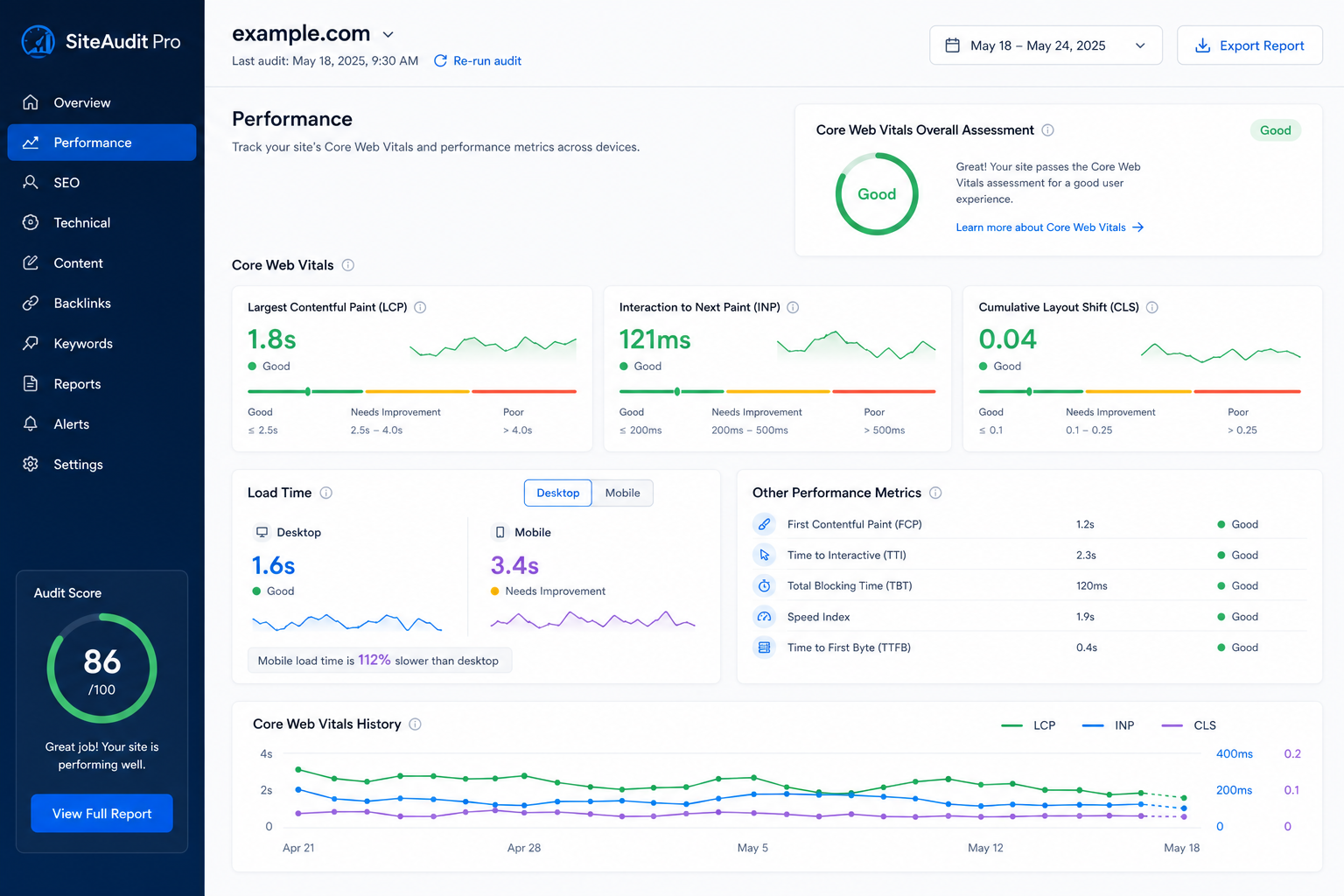Click the info icon beside Load Time
This screenshot has width=1344, height=896.
pos(326,493)
